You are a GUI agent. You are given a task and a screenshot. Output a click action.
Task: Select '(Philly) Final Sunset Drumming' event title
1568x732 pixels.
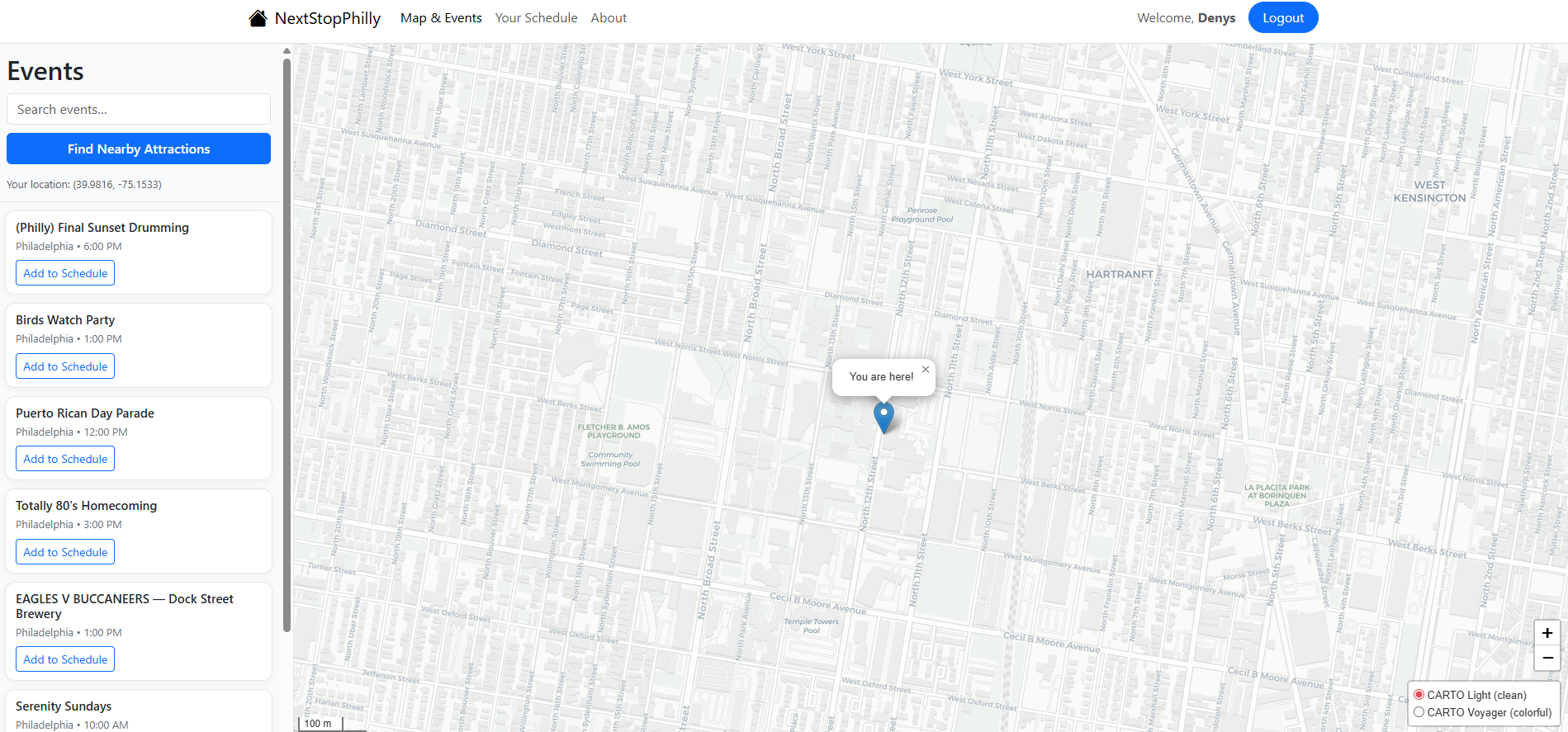click(102, 228)
